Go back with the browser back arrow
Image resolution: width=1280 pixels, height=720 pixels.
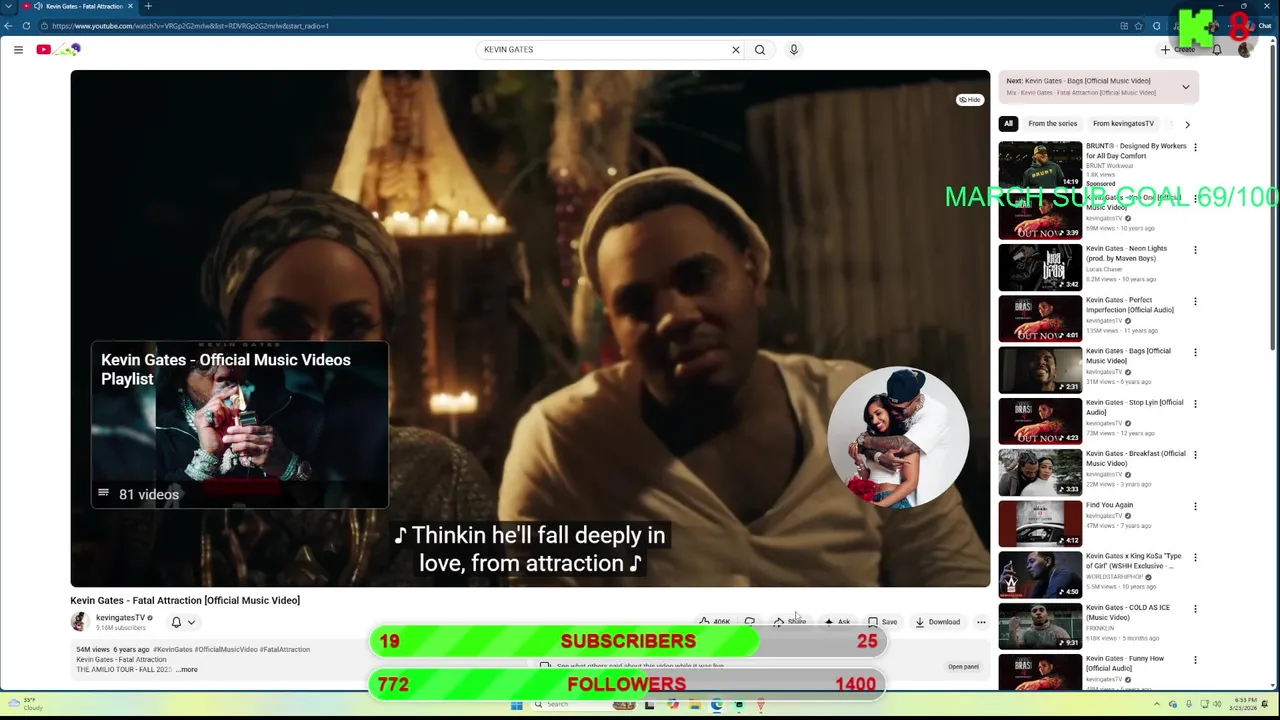click(10, 26)
